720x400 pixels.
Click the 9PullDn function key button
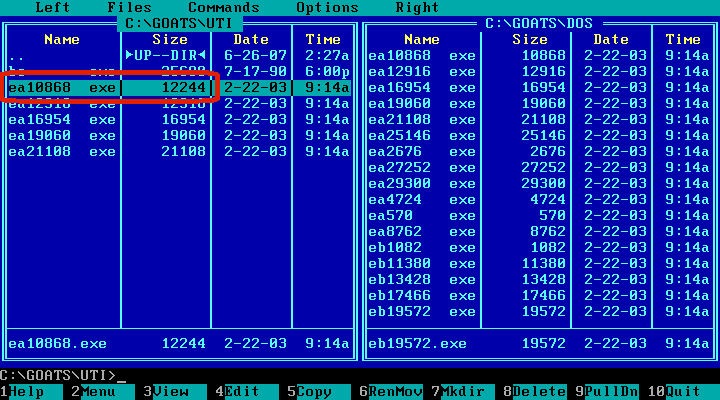607,392
